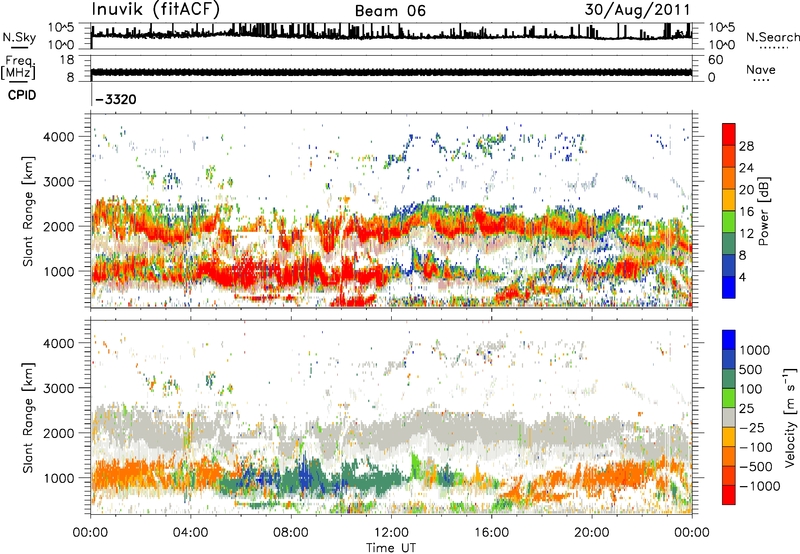Click the '12:00' time axis label
The image size is (800, 554).
(x=391, y=533)
